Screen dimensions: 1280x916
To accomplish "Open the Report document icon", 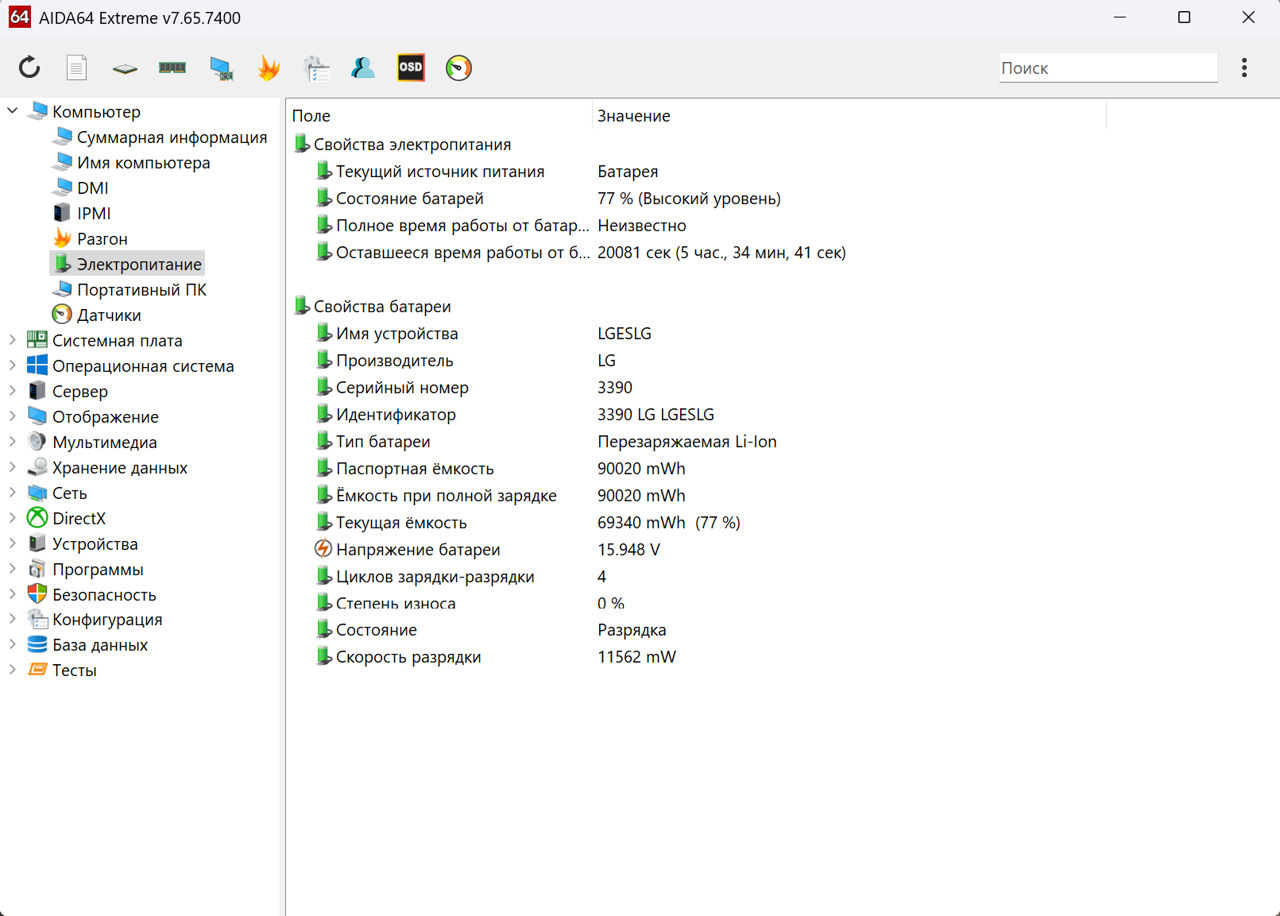I will click(77, 68).
